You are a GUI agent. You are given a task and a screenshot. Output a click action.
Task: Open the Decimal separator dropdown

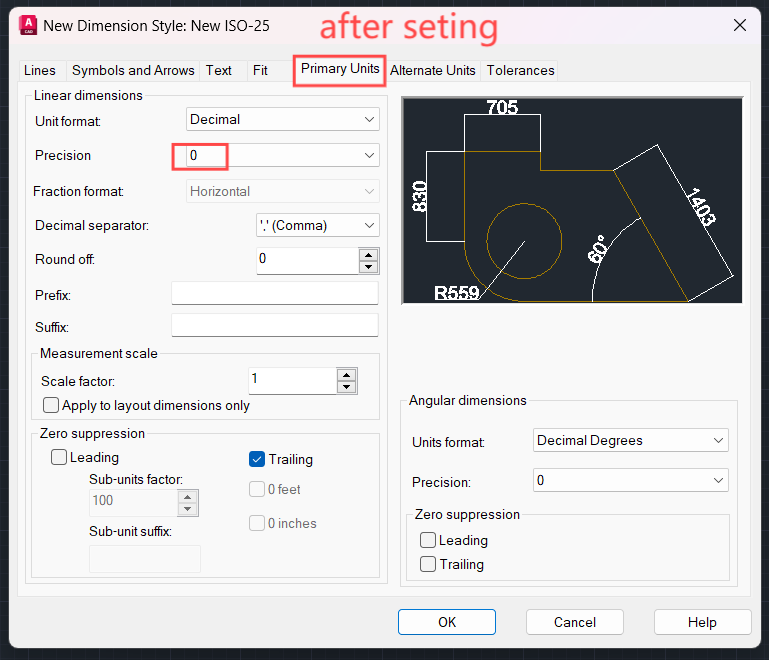[318, 226]
